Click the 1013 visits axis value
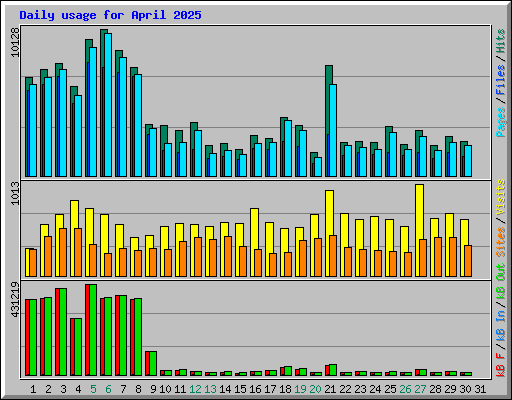 coord(15,193)
